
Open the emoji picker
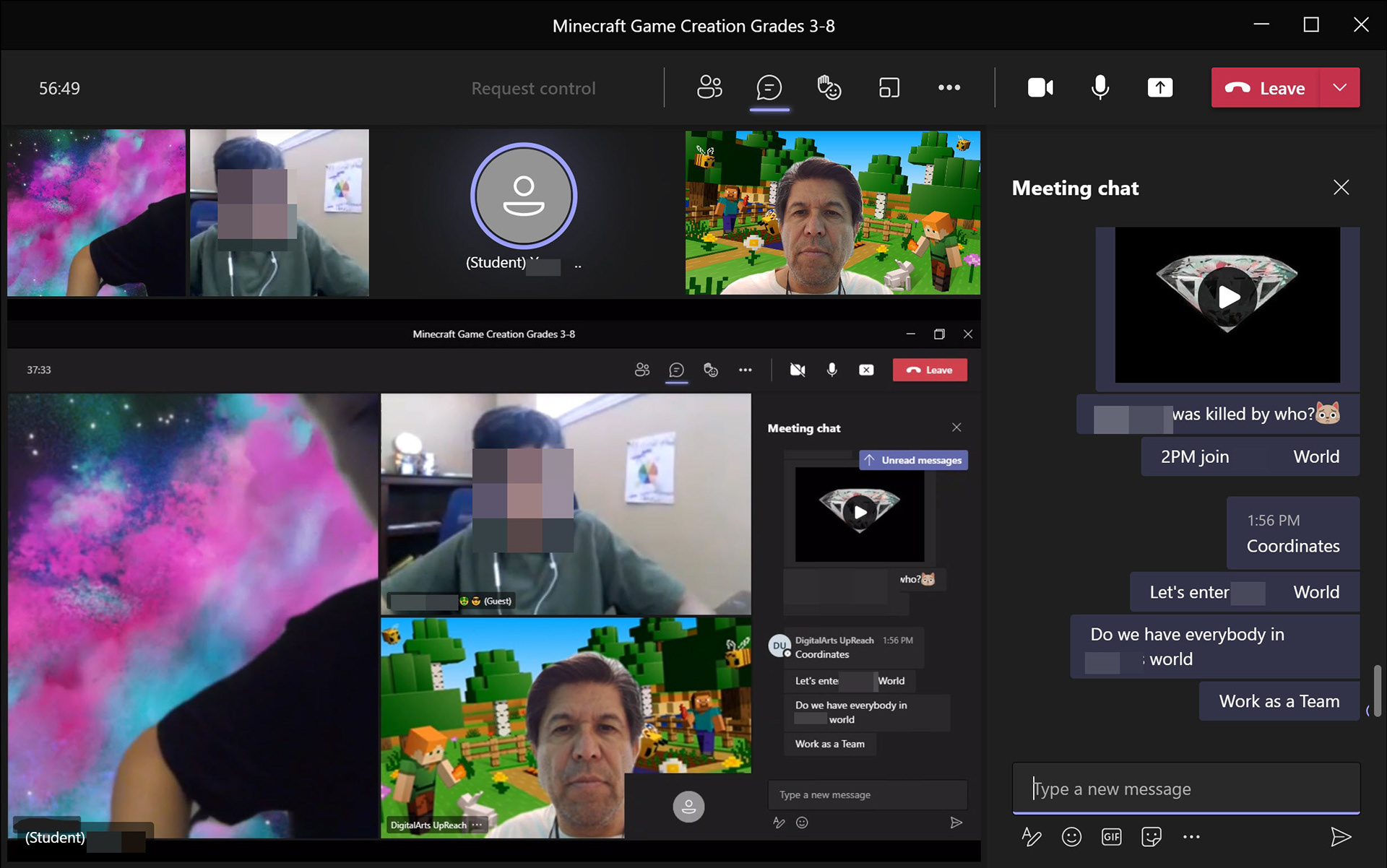click(1071, 837)
